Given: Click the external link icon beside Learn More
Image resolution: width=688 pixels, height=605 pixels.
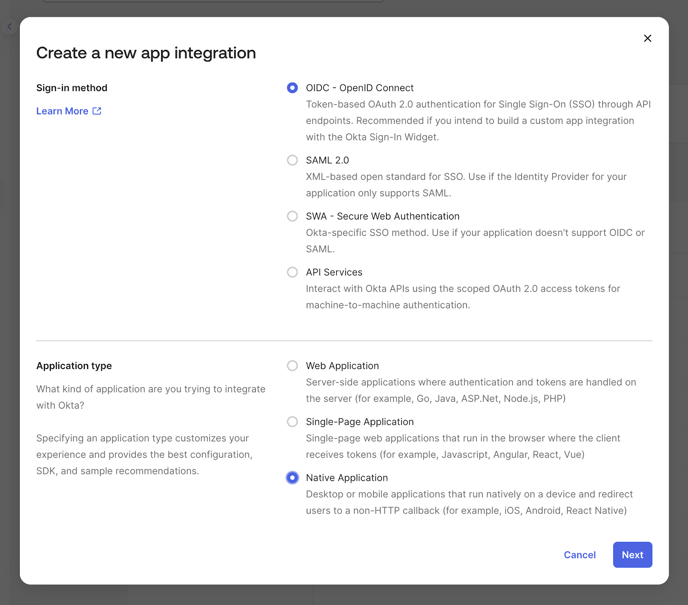Looking at the screenshot, I should coord(97,111).
